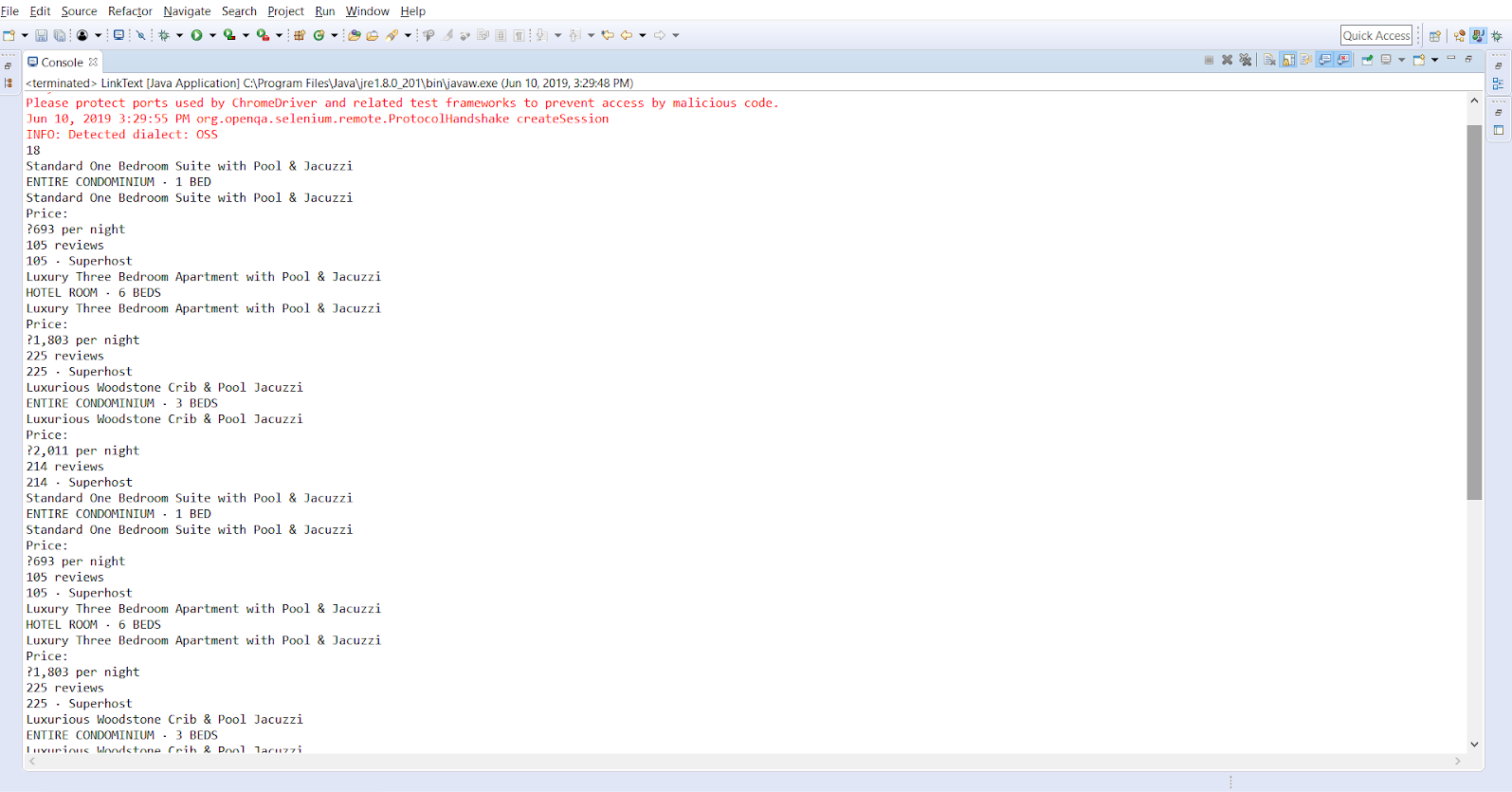The height and width of the screenshot is (792, 1512).
Task: Click the Console vertical scrollbar thumb
Action: 1474,311
